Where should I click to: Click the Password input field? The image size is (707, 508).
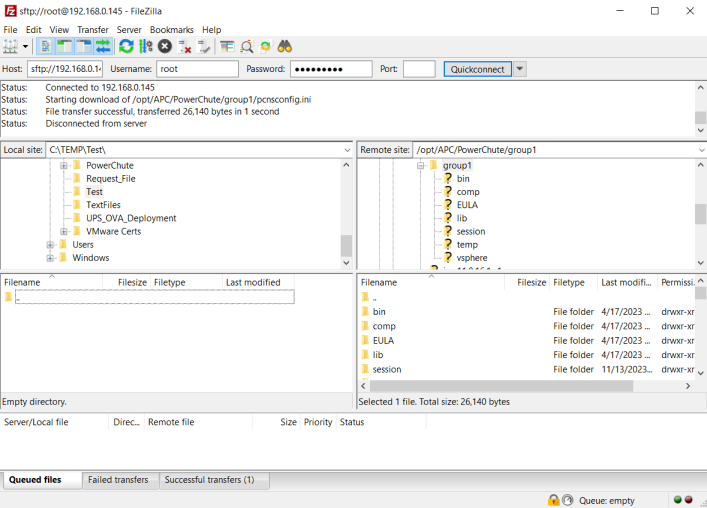pyautogui.click(x=331, y=69)
